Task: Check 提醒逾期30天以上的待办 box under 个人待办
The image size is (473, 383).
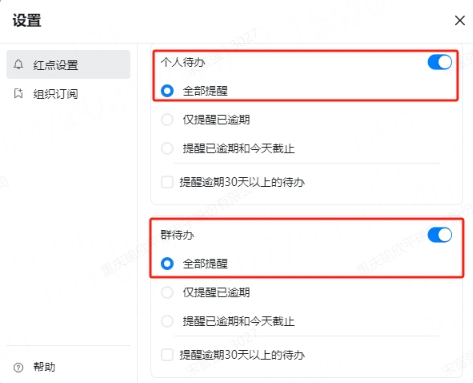Action: [x=167, y=182]
